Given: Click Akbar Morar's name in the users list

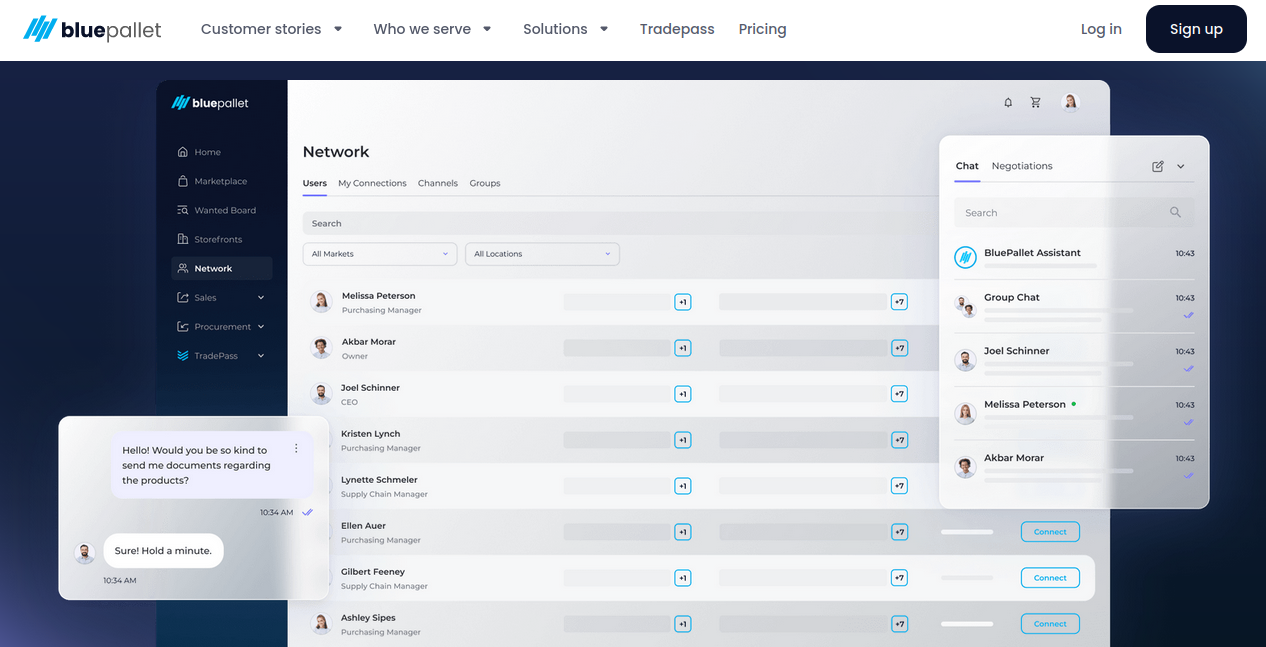Looking at the screenshot, I should point(369,342).
